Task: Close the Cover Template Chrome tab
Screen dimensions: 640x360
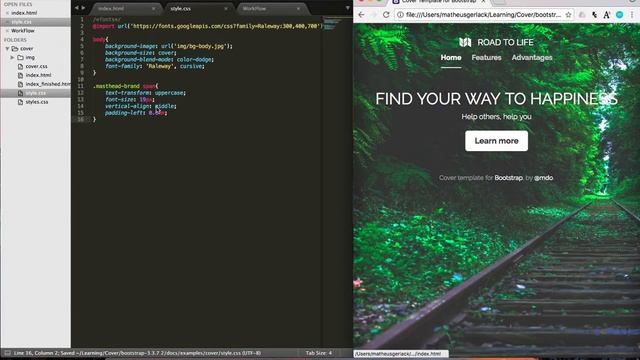Action: pos(484,2)
